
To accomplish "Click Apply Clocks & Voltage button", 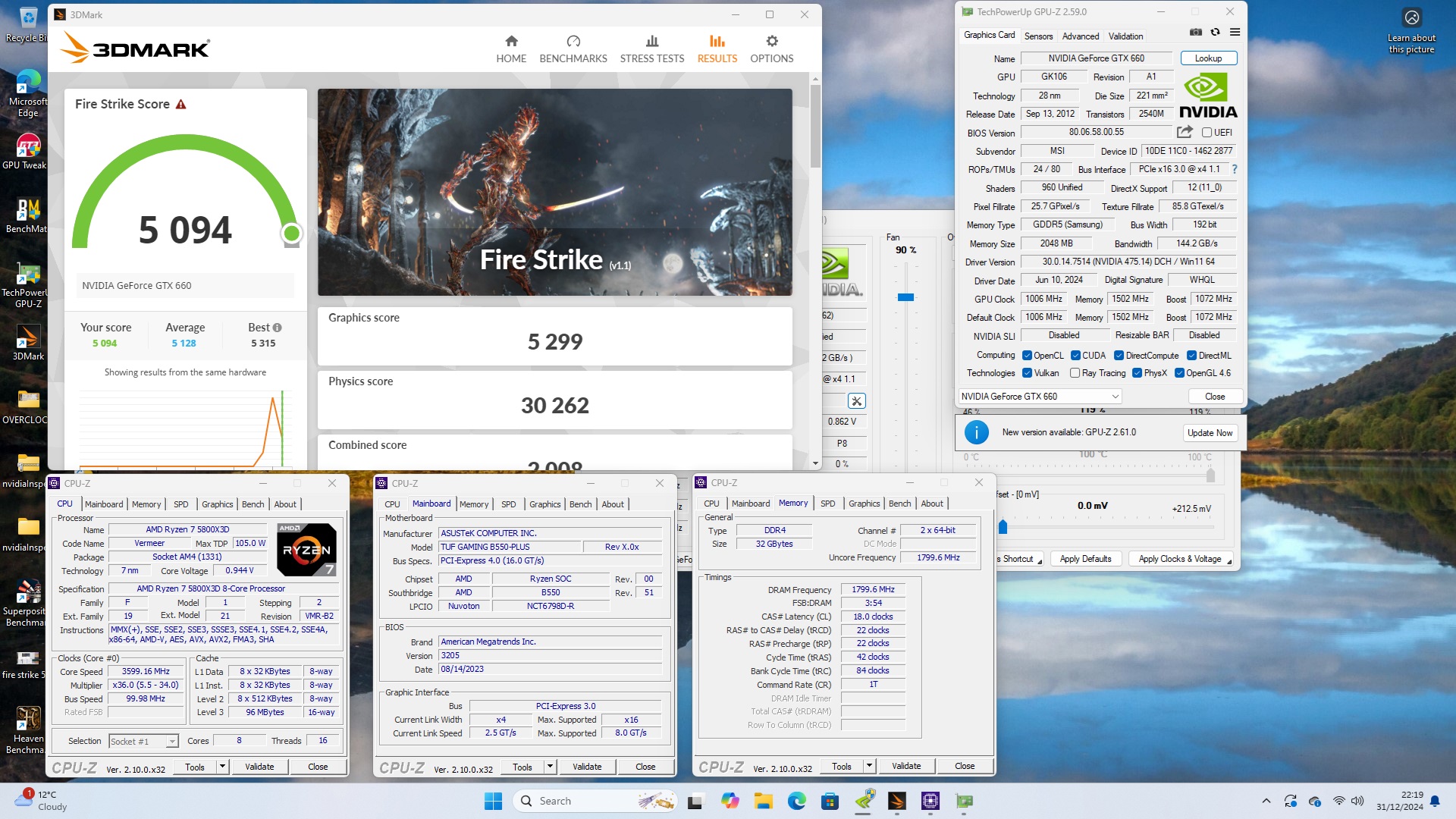I will 1180,559.
